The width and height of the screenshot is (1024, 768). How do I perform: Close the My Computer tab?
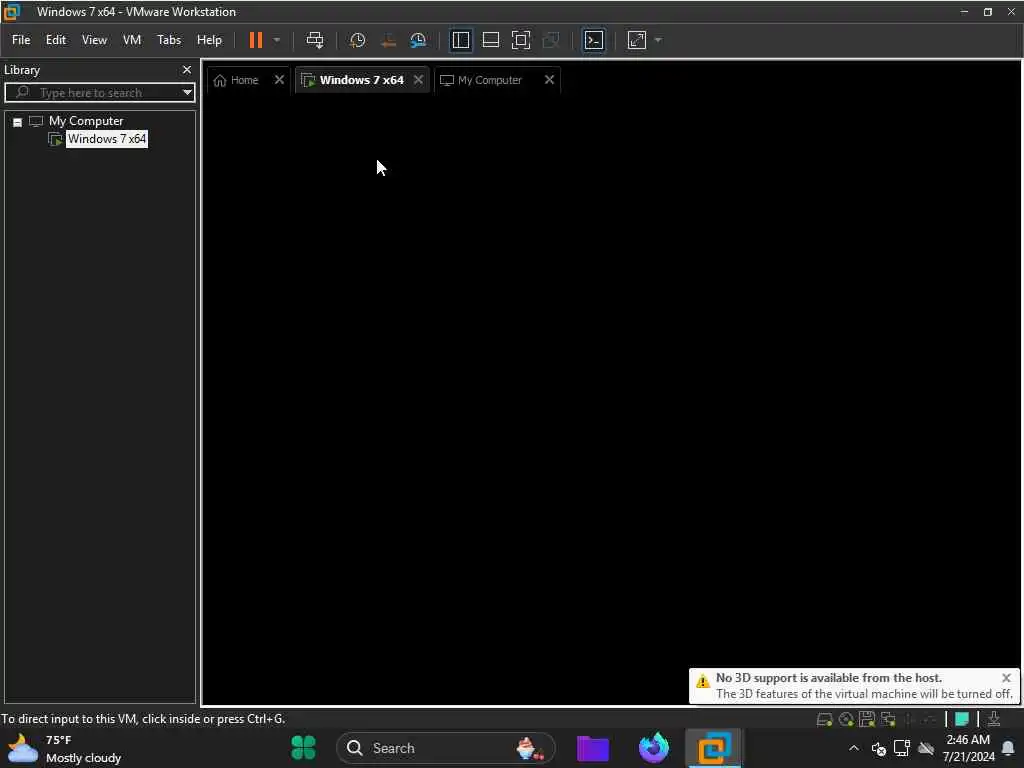click(x=549, y=80)
